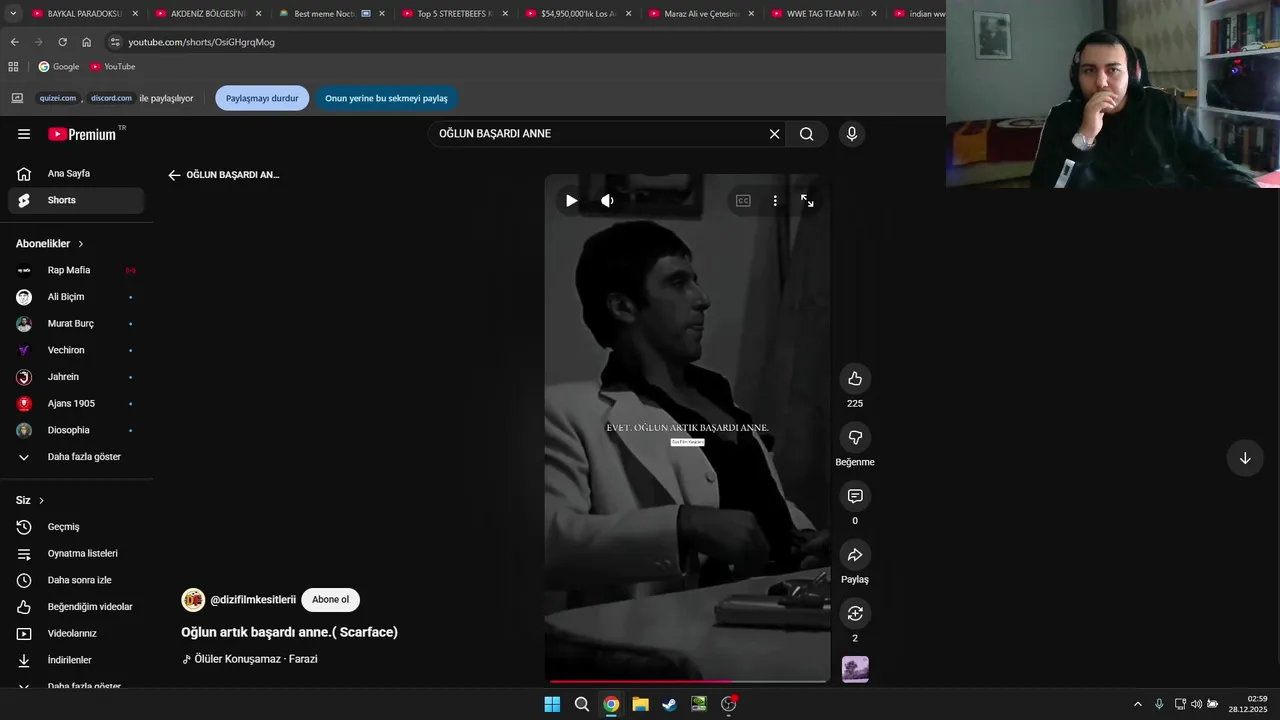Open the @dizifilmkesitlerii channel link
This screenshot has height=720, width=1280.
pyautogui.click(x=253, y=600)
